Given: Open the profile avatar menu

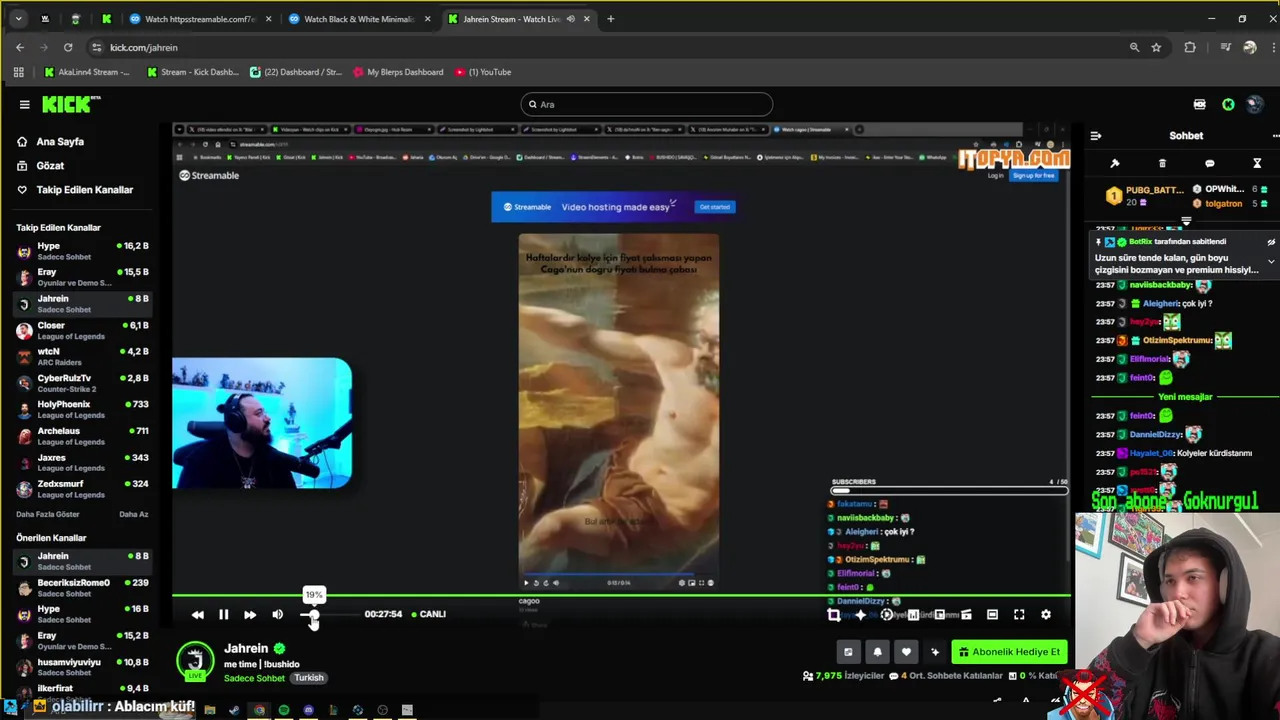Looking at the screenshot, I should [x=1255, y=104].
